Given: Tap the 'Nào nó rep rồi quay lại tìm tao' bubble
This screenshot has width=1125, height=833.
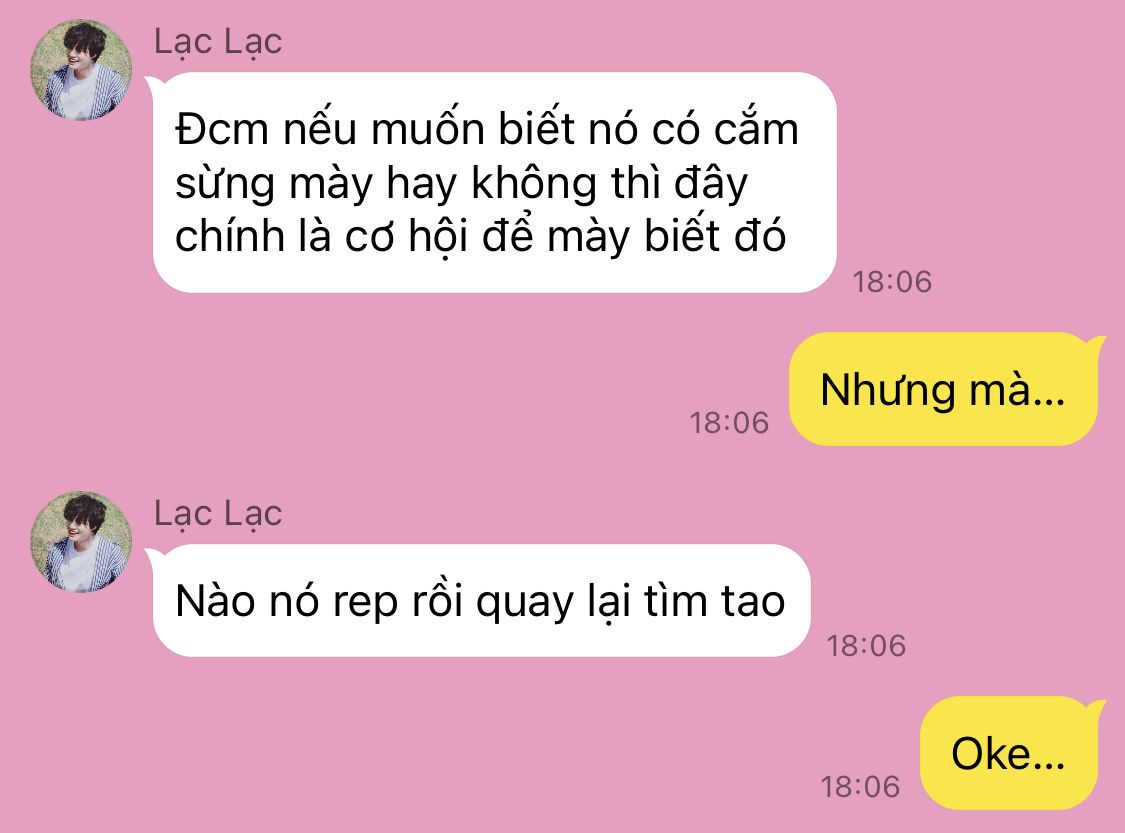Looking at the screenshot, I should pos(481,601).
